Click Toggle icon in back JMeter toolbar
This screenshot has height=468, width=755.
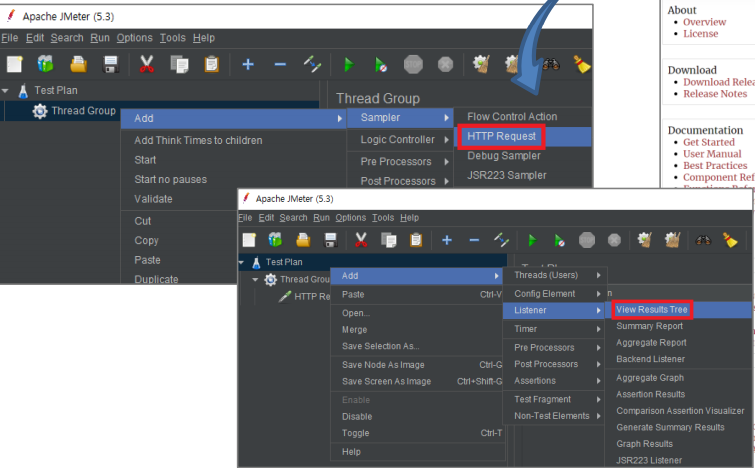click(x=312, y=64)
